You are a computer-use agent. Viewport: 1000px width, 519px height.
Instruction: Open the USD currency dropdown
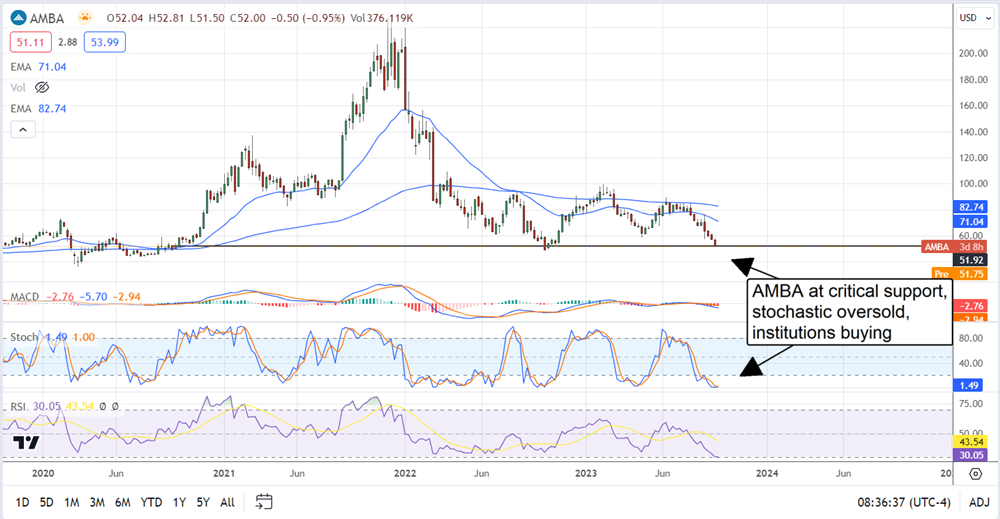pos(967,18)
